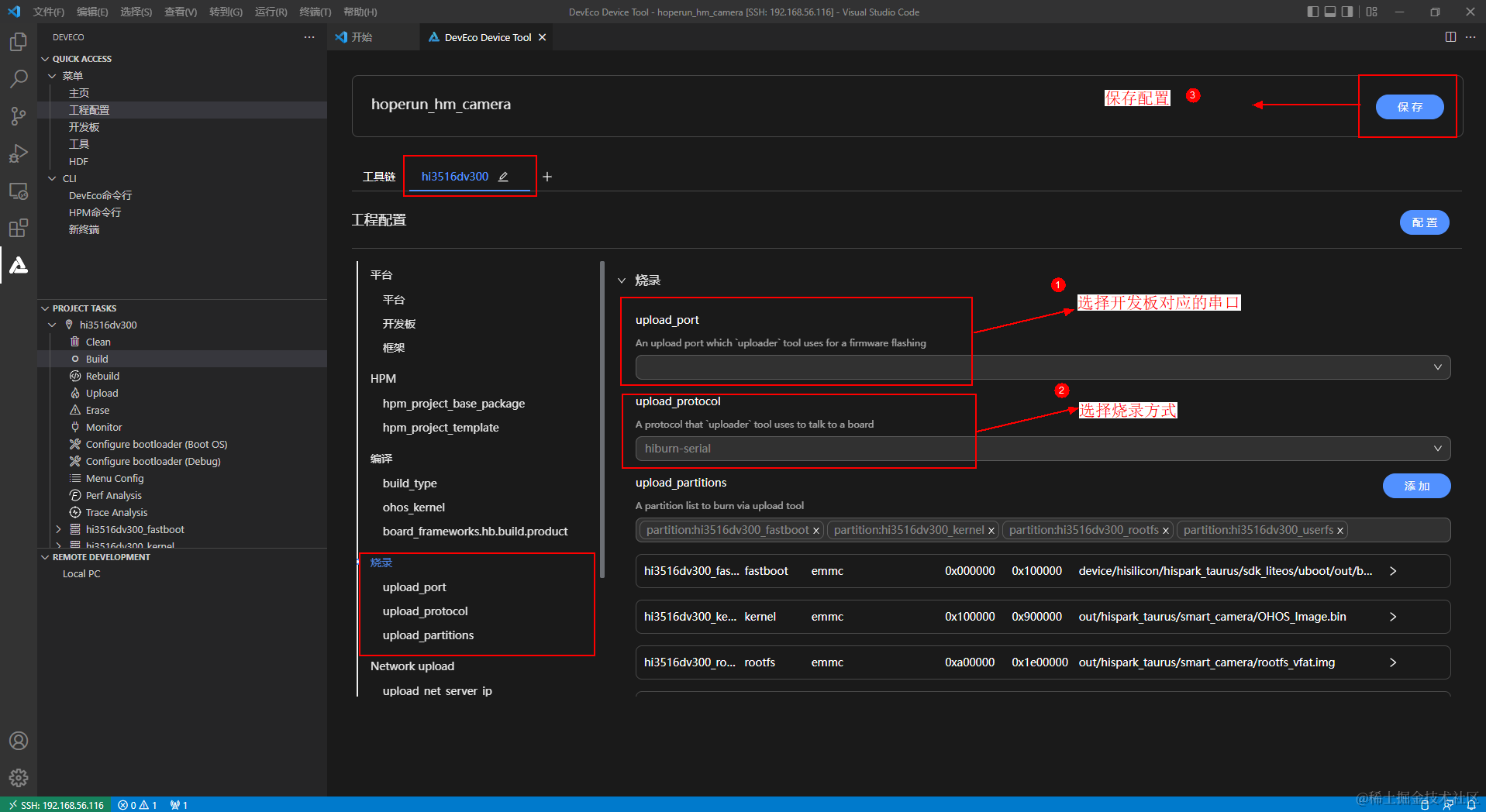Image resolution: width=1486 pixels, height=812 pixels.
Task: Open the Source Control icon
Action: tap(18, 115)
